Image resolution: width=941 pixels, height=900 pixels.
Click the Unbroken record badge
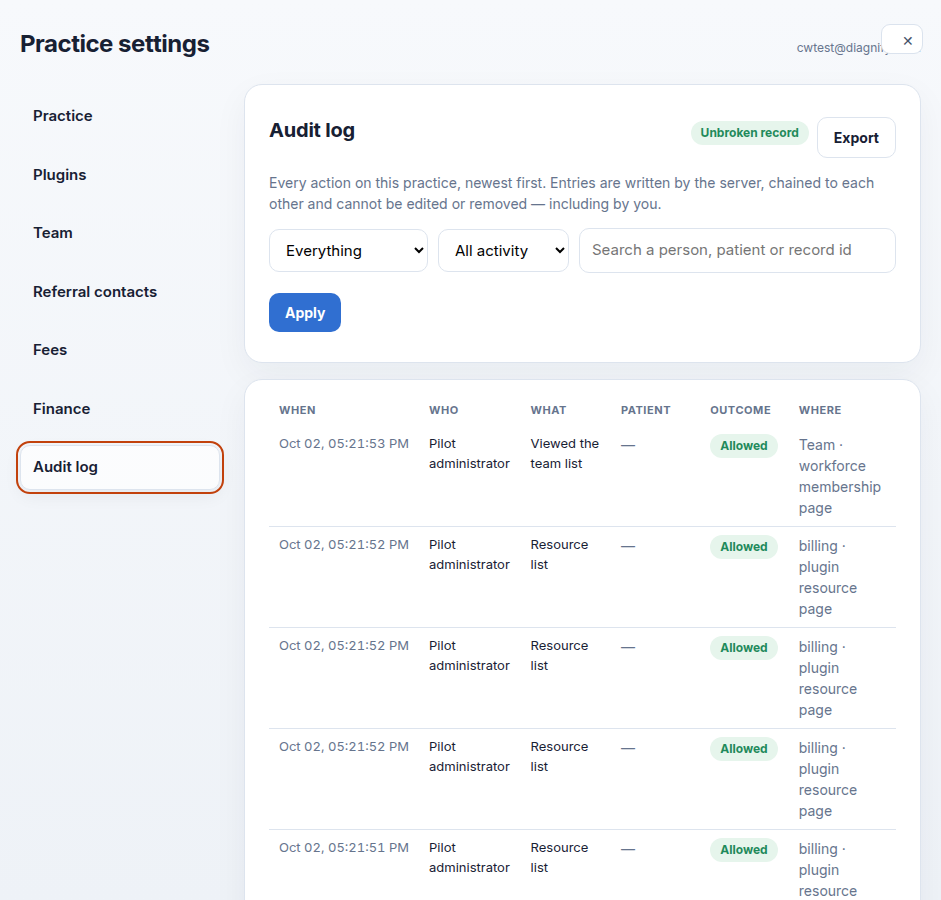(x=749, y=133)
